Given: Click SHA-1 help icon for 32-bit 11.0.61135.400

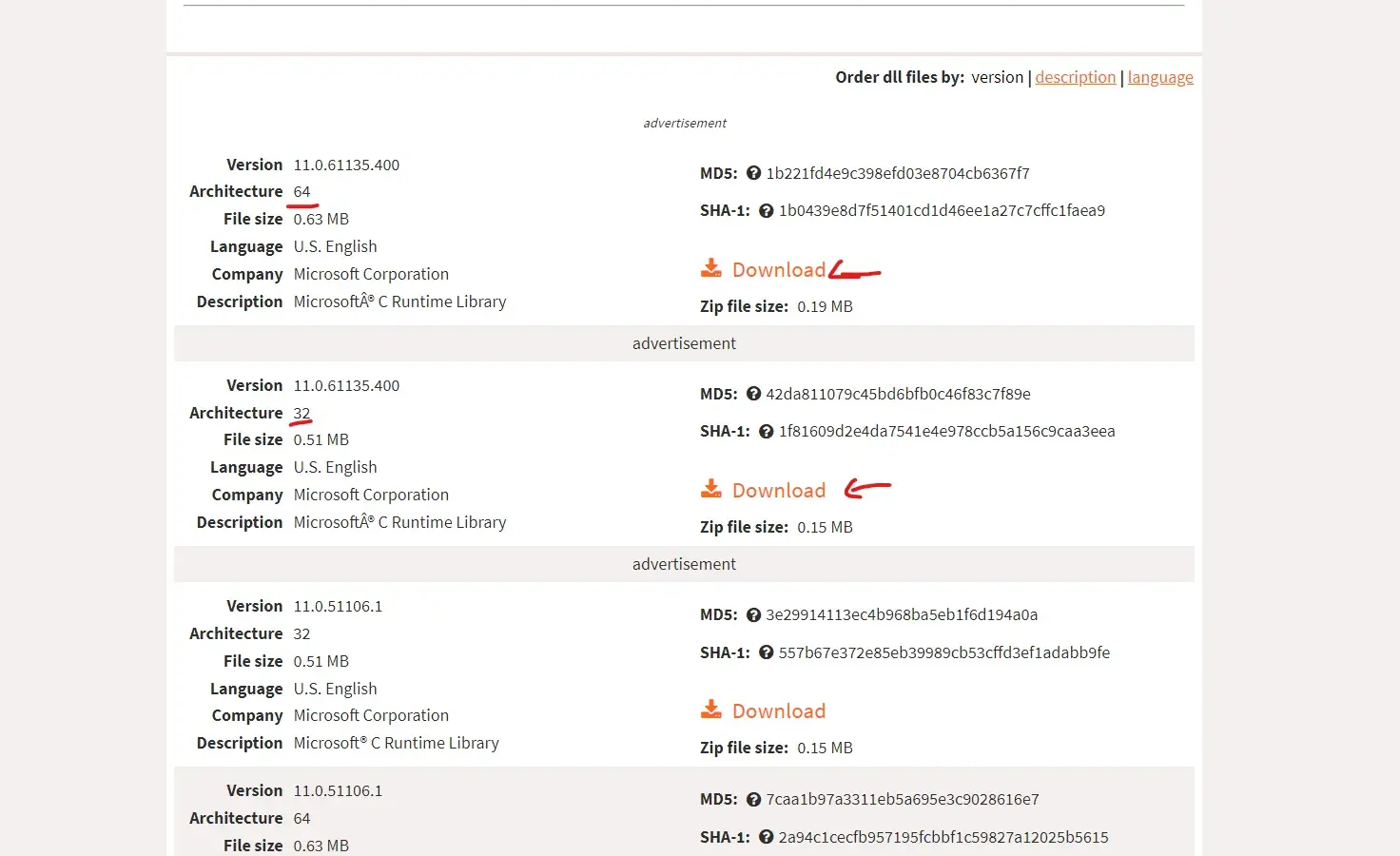Looking at the screenshot, I should [x=767, y=431].
